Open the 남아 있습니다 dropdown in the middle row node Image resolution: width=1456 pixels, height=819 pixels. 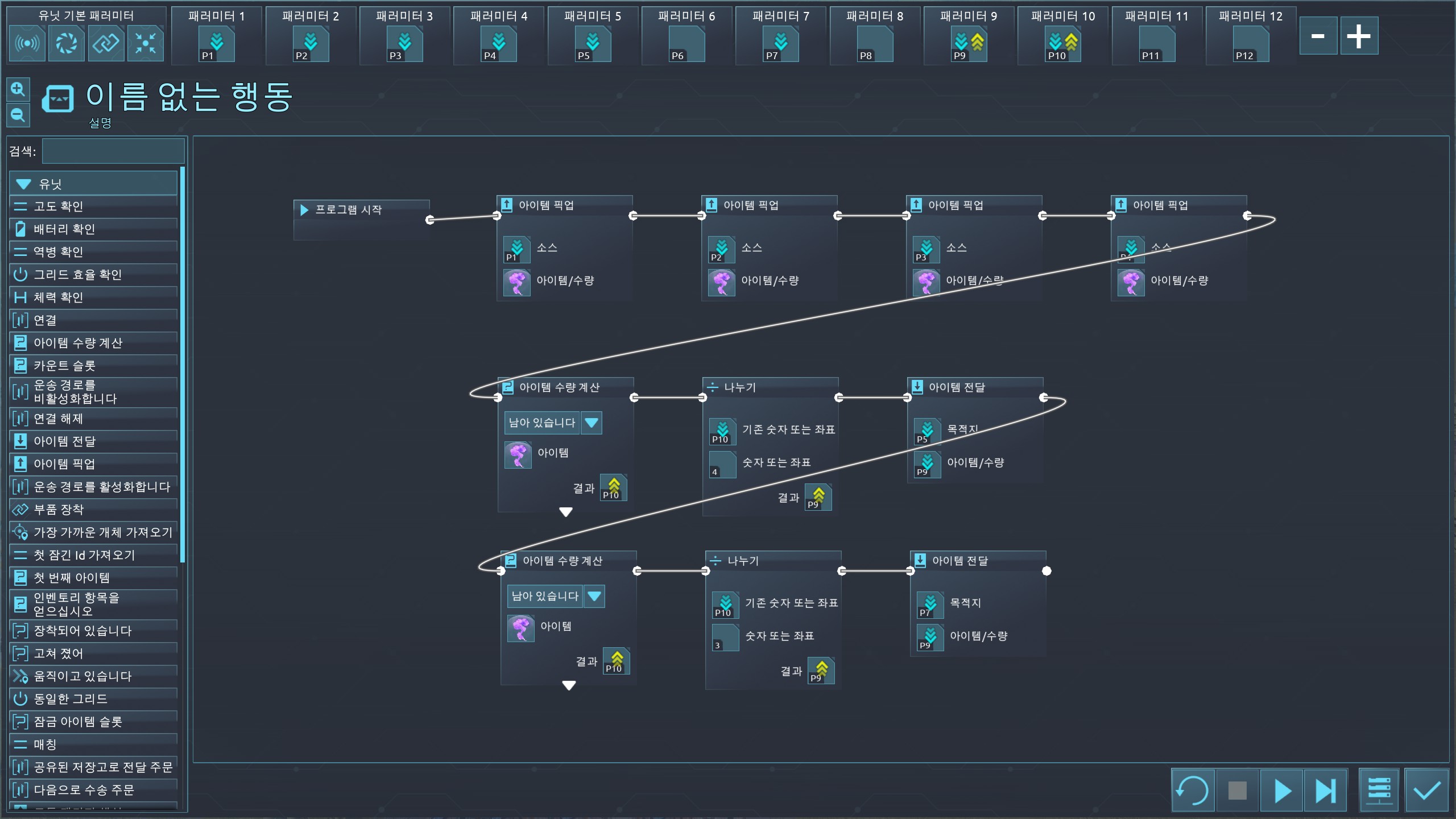[x=591, y=423]
